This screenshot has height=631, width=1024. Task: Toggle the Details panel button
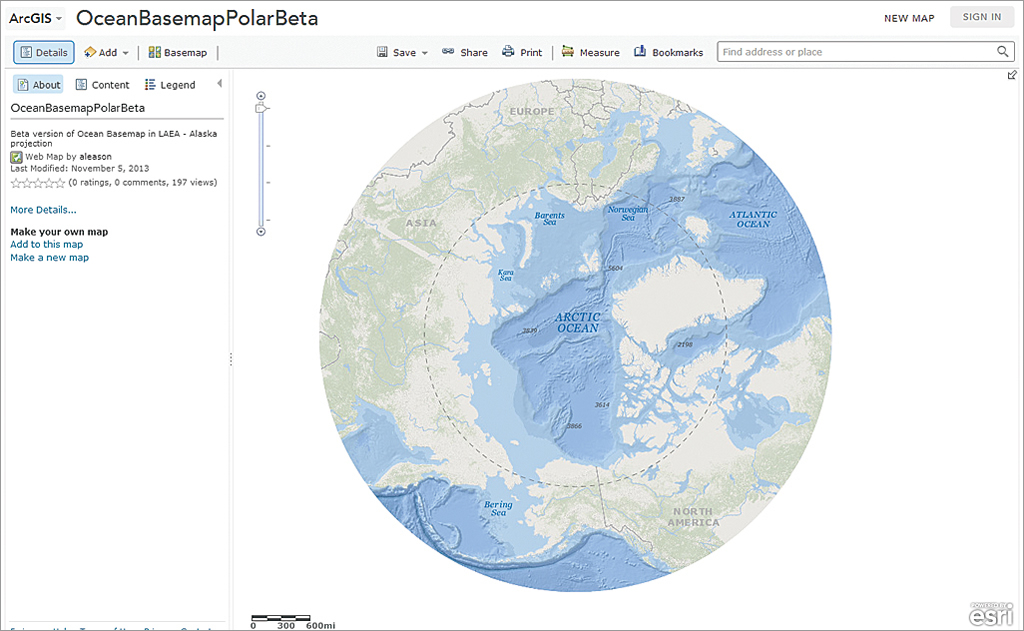tap(44, 52)
